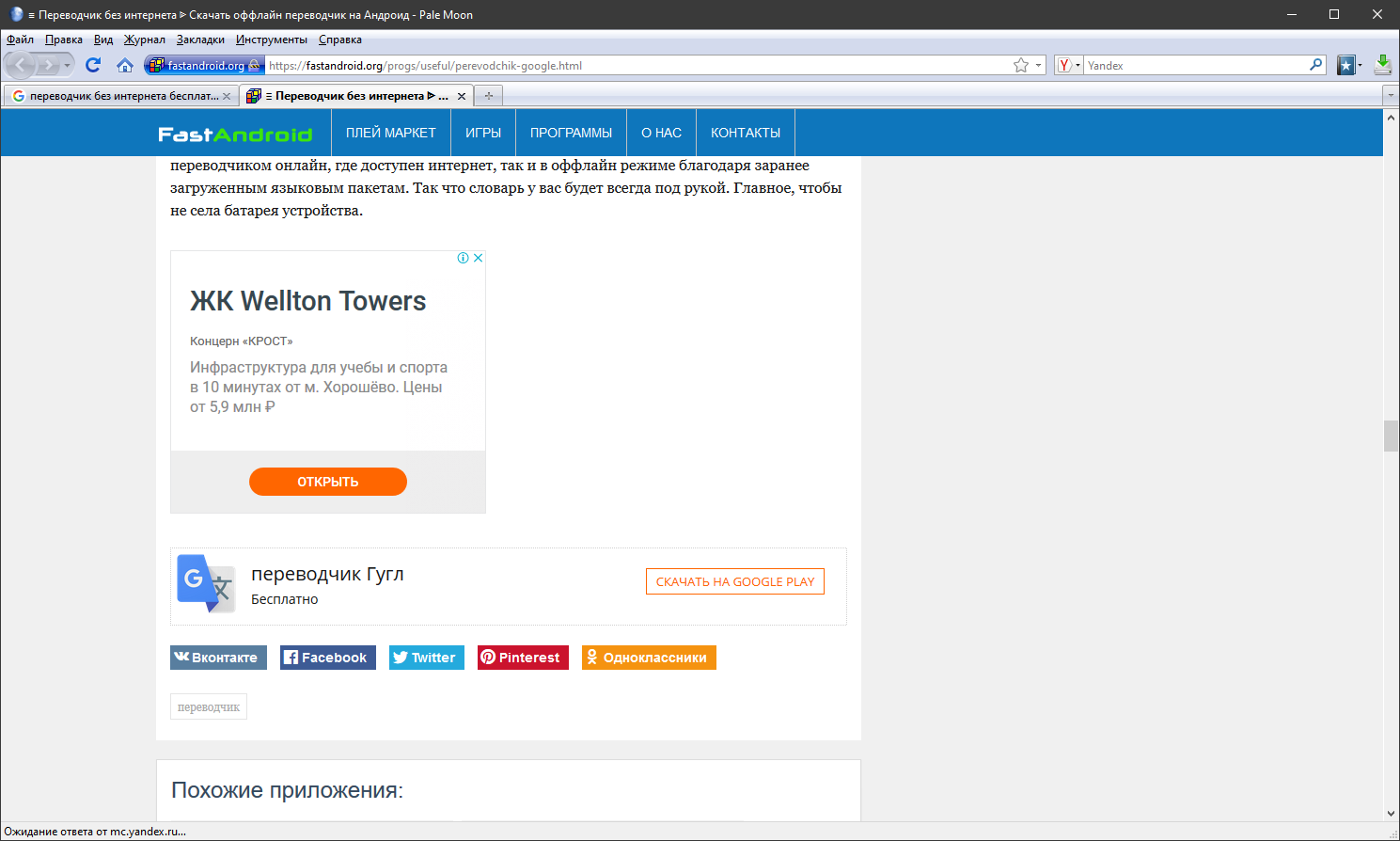The height and width of the screenshot is (841, 1400).
Task: Click the page scroll up arrow
Action: click(1391, 118)
